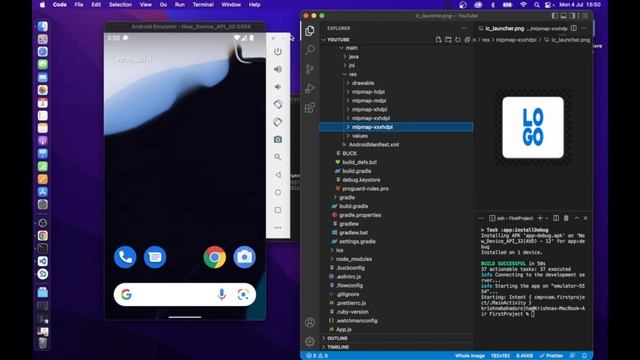This screenshot has height=360, width=640.
Task: Take an emulator screenshot with camera icon
Action: pyautogui.click(x=278, y=140)
